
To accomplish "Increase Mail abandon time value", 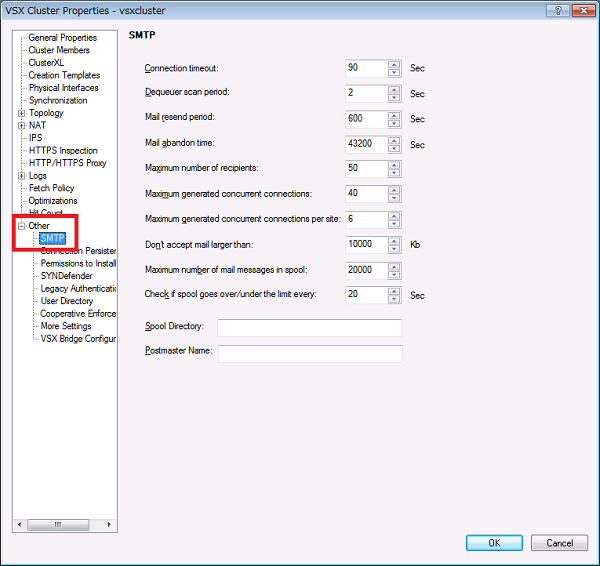I will (x=394, y=140).
